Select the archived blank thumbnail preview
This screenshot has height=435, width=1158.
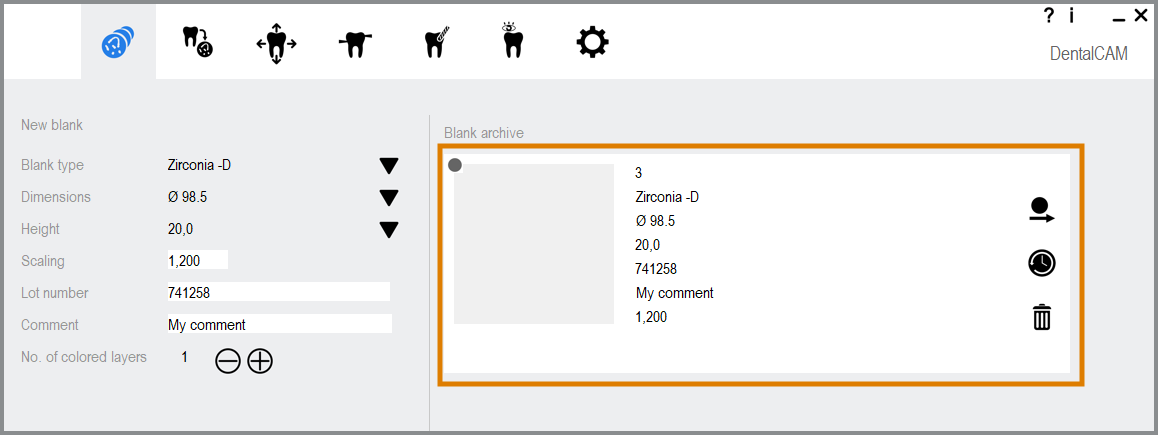click(534, 244)
